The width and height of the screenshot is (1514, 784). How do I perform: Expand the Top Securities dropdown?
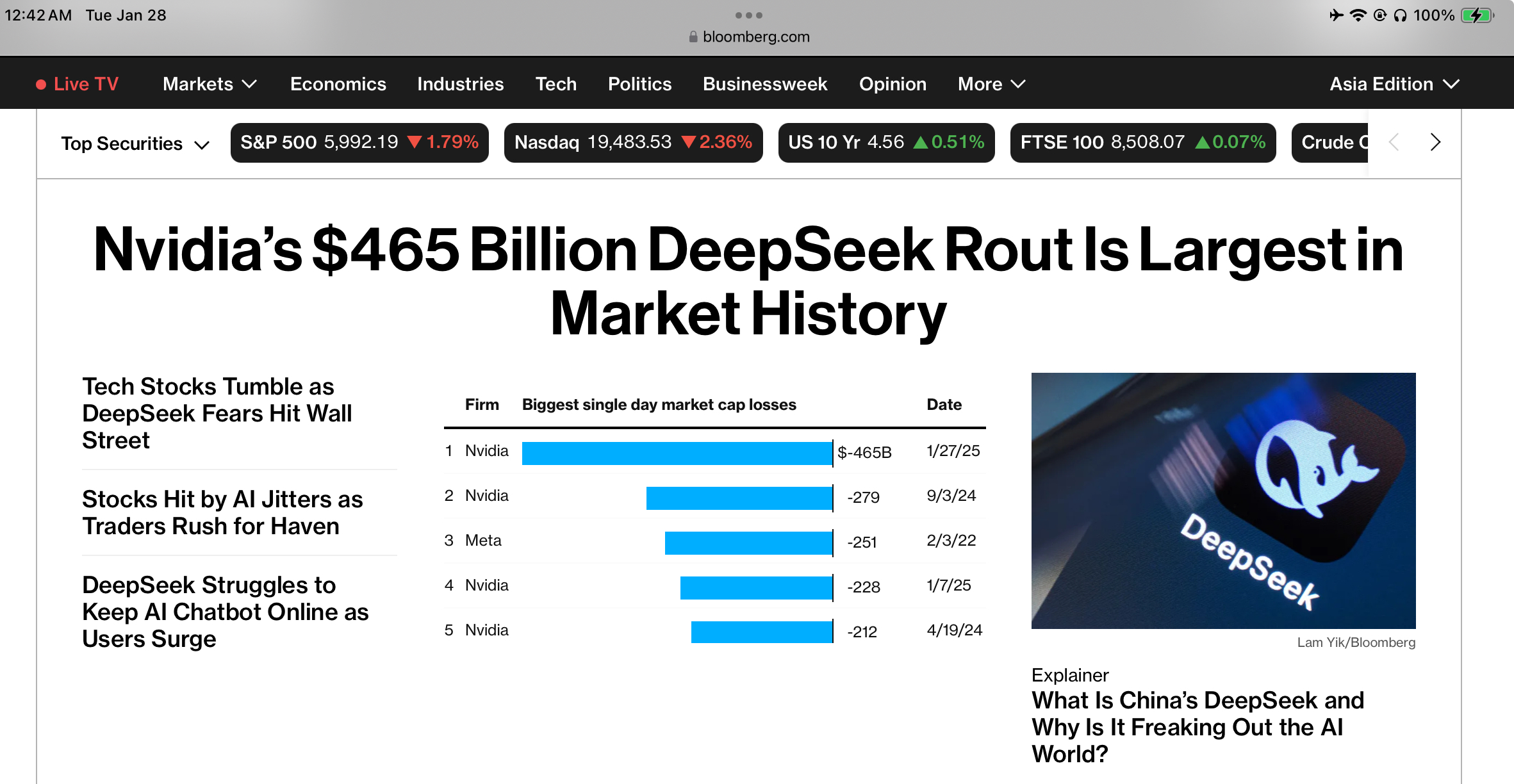coord(135,143)
